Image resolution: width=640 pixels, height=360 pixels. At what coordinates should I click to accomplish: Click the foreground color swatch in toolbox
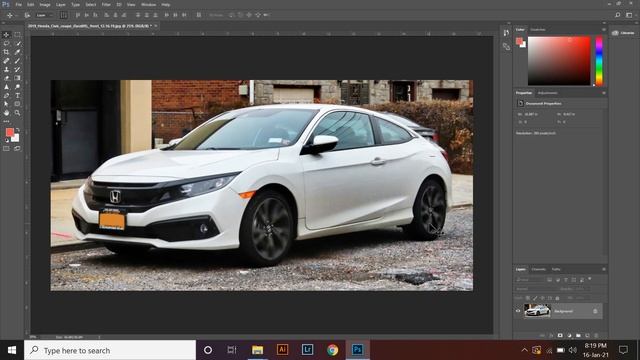point(9,132)
